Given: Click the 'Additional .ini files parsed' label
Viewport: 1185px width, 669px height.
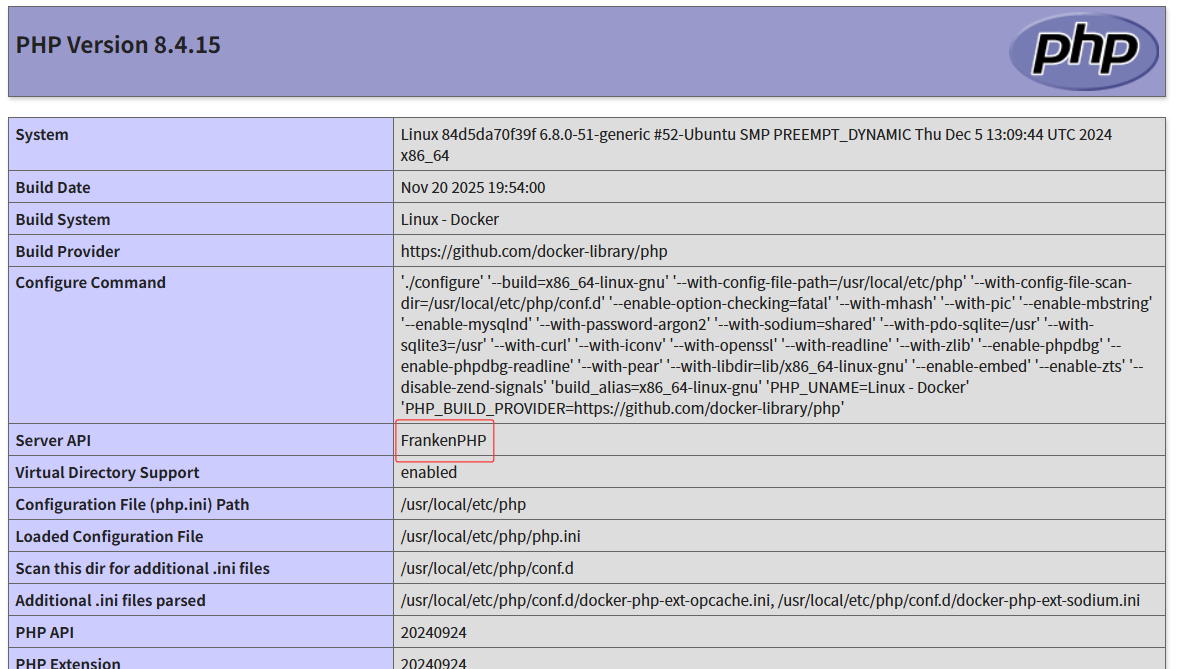Looking at the screenshot, I should [x=110, y=600].
